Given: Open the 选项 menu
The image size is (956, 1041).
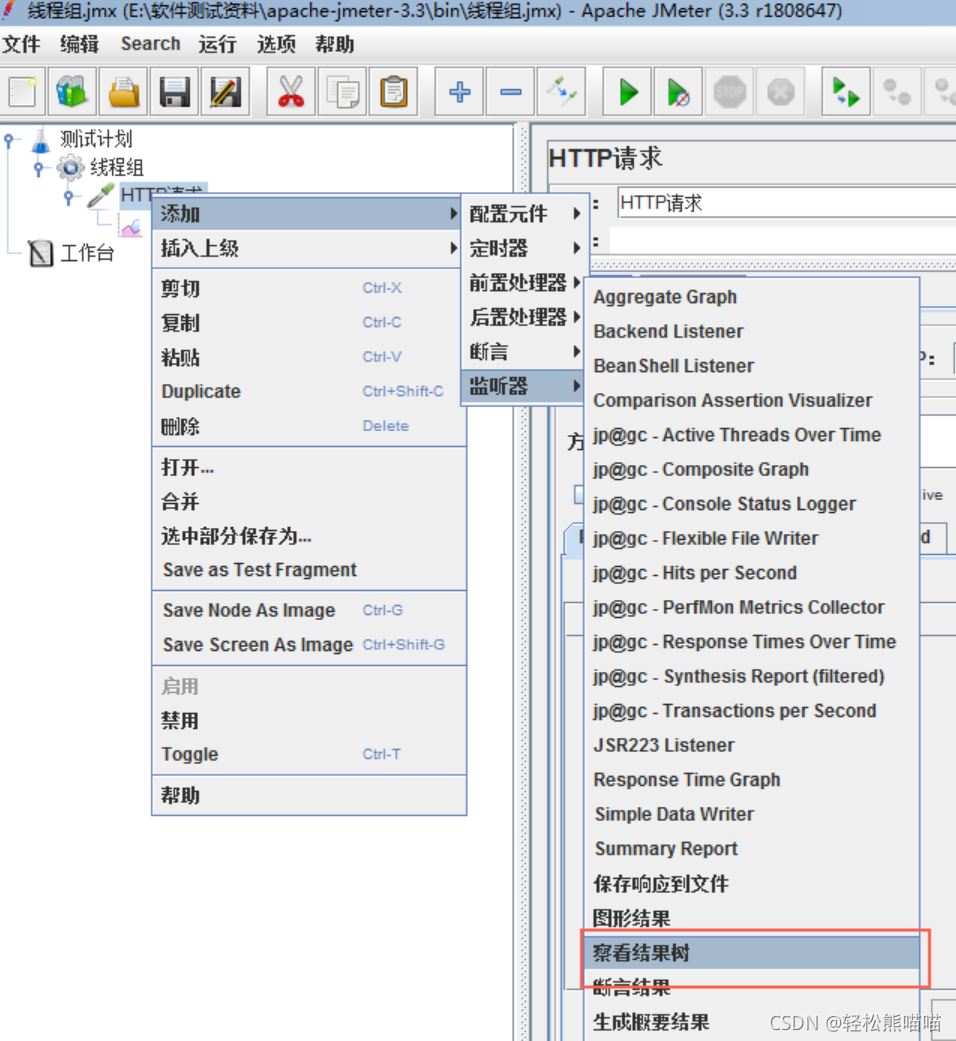Looking at the screenshot, I should pos(276,44).
